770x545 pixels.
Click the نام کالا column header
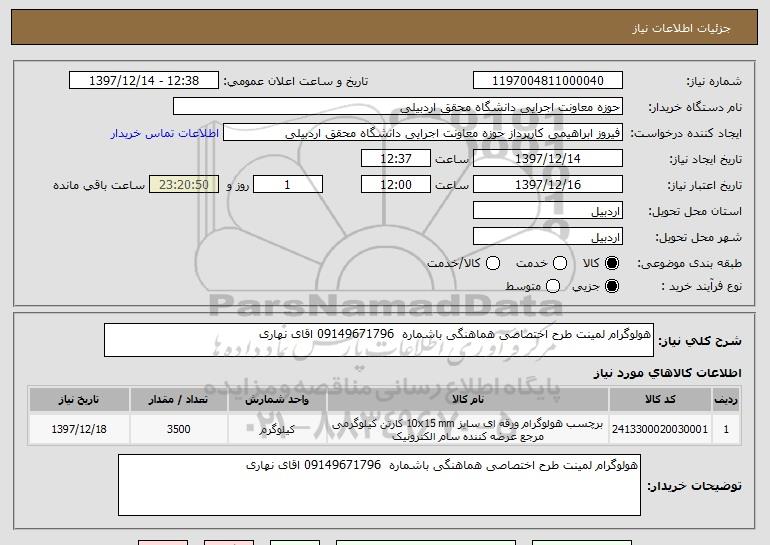[468, 400]
